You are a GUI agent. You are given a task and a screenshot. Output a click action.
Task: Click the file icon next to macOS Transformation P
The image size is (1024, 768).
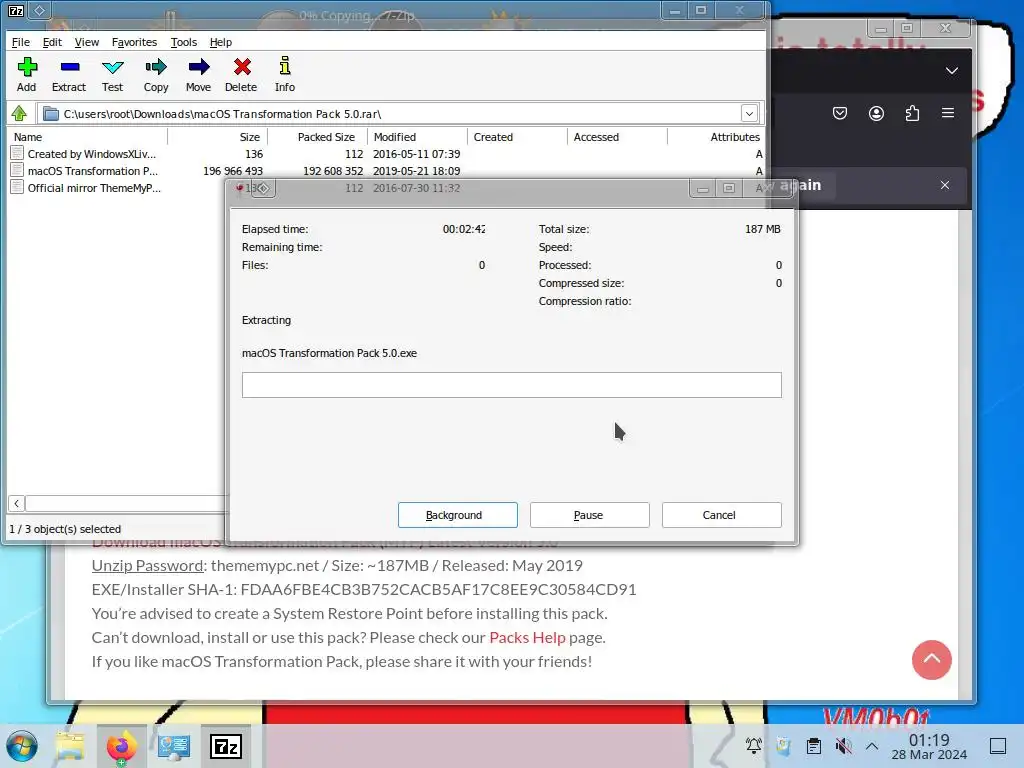click(x=18, y=171)
